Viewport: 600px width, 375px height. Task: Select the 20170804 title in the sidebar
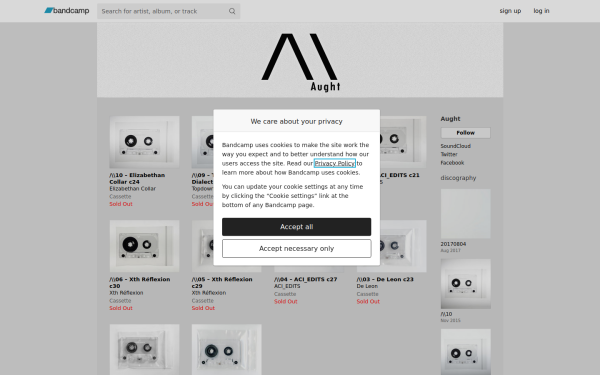point(453,244)
